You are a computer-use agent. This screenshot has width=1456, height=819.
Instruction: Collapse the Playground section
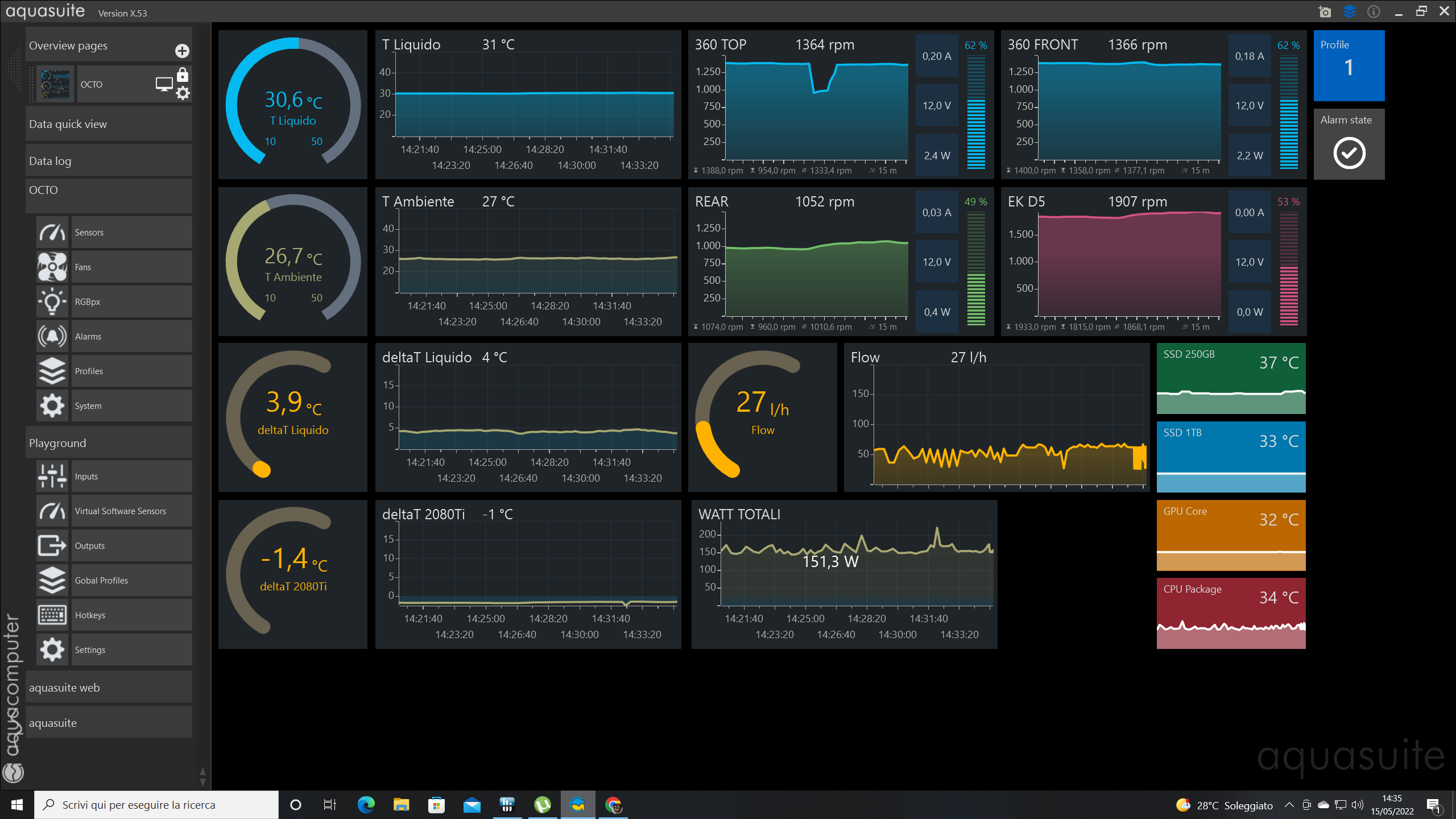pyautogui.click(x=109, y=443)
